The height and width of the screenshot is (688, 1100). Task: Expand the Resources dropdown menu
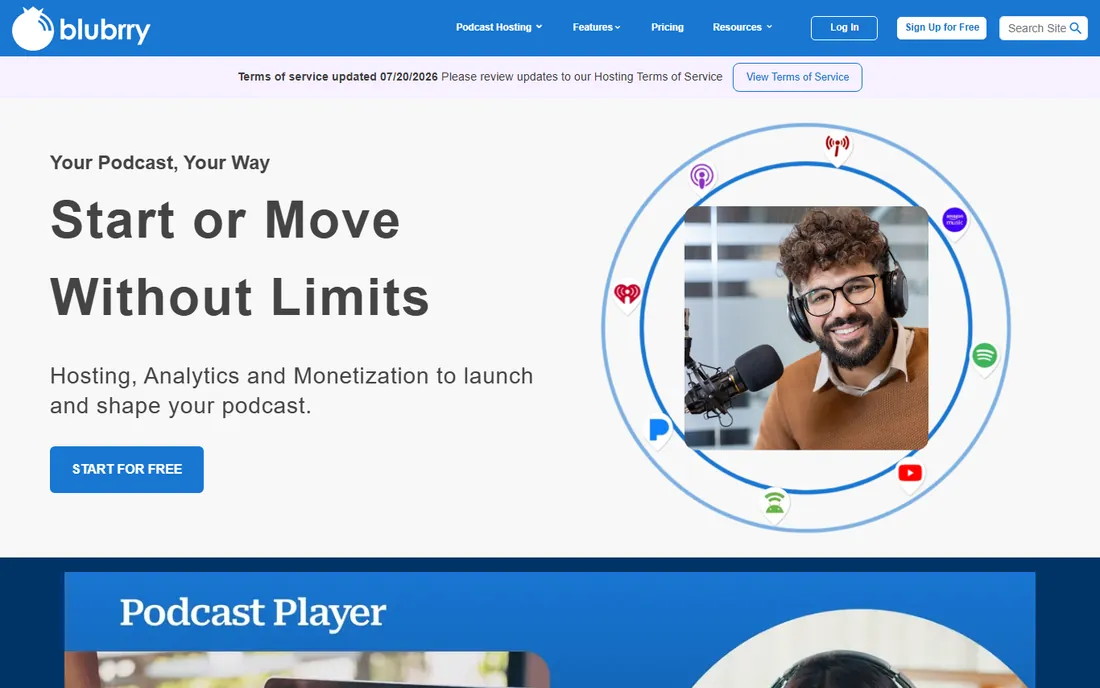pos(742,27)
